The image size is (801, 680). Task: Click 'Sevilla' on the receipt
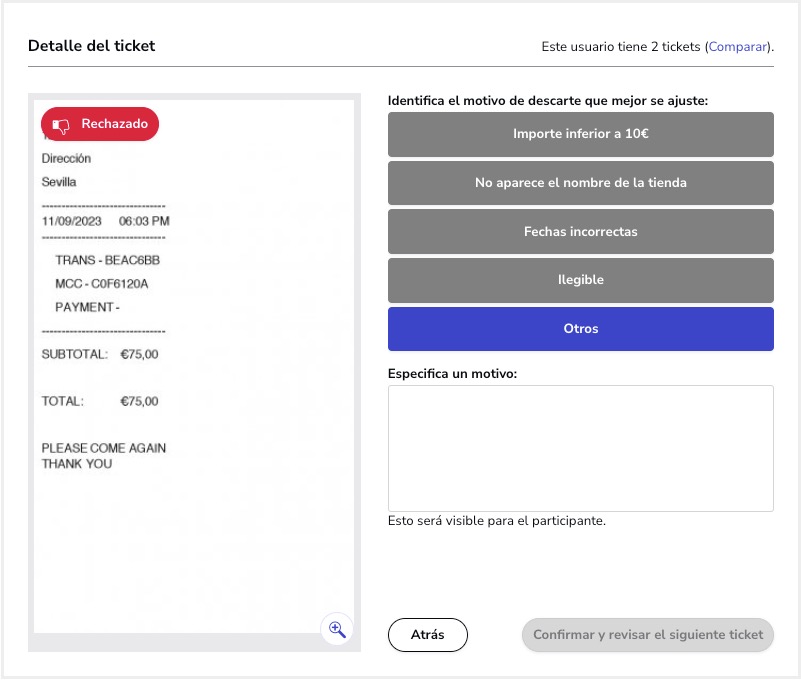59,182
